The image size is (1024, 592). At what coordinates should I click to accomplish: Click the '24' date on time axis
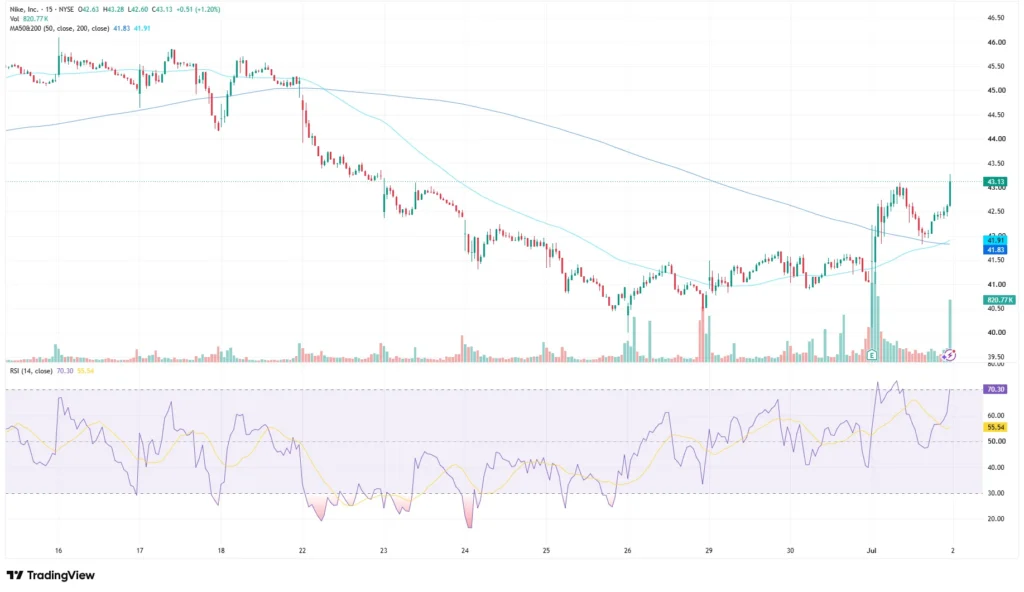pos(465,551)
